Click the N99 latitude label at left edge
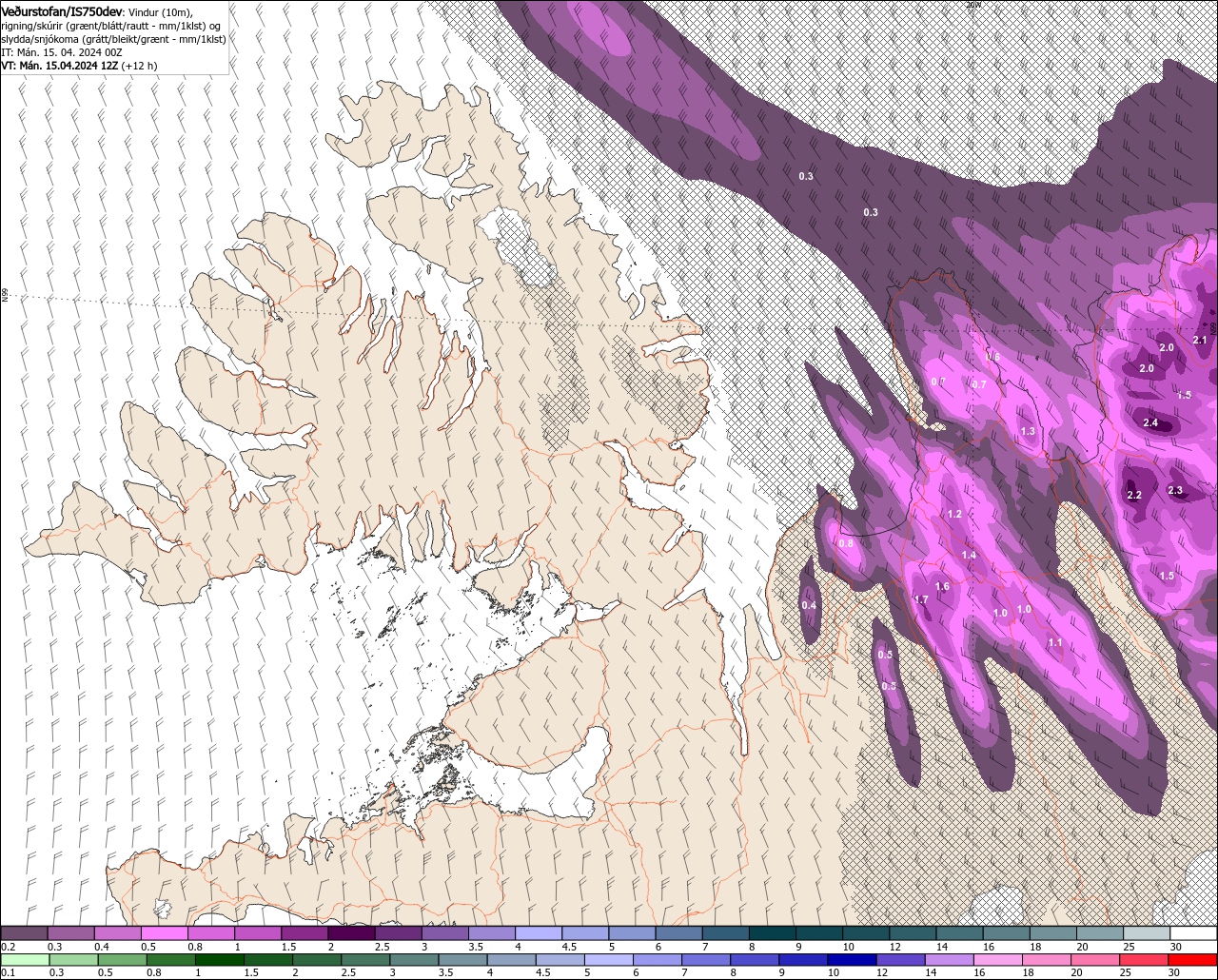Image resolution: width=1218 pixels, height=980 pixels. tap(5, 296)
